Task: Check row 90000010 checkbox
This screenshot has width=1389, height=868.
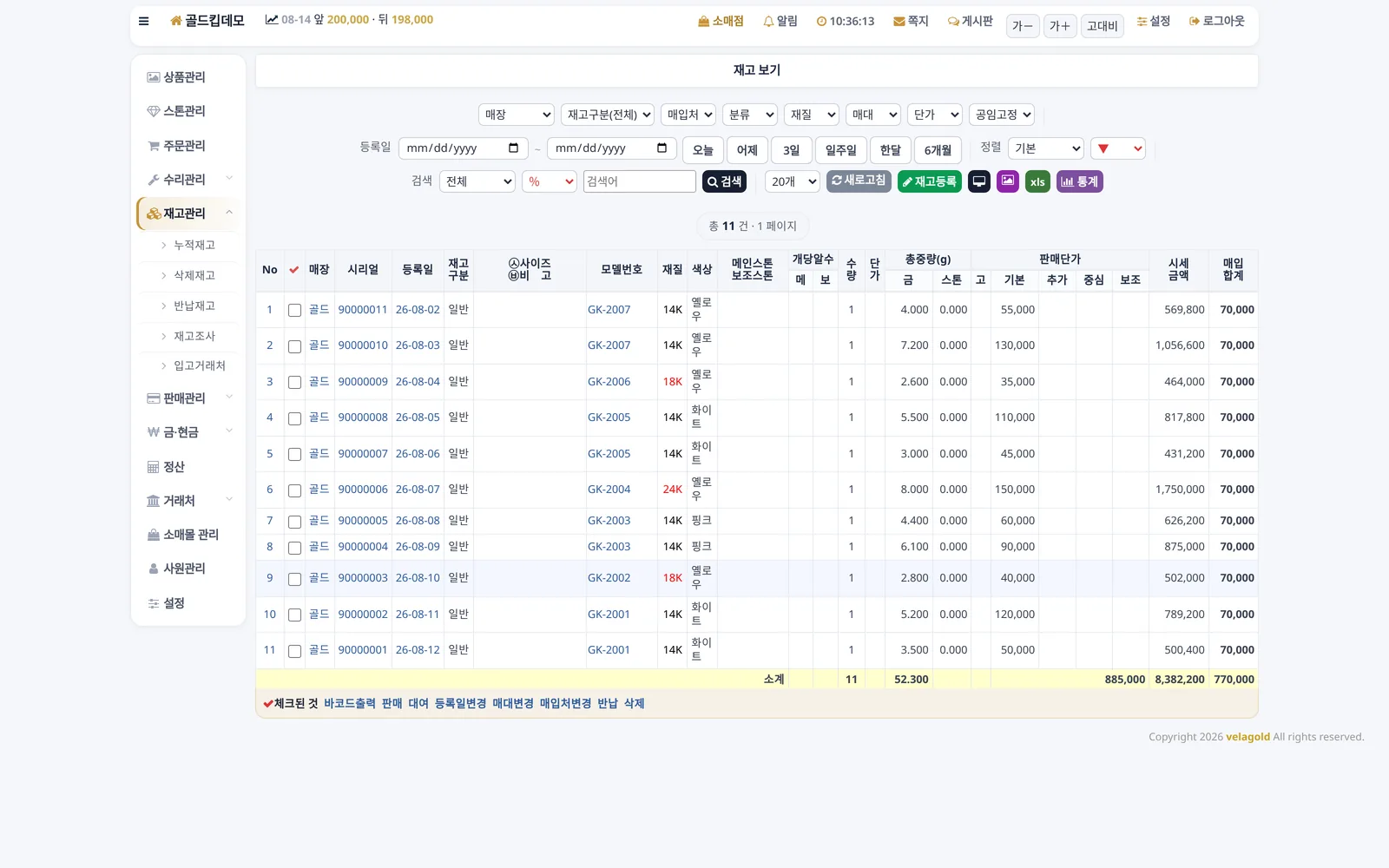Action: 295,346
